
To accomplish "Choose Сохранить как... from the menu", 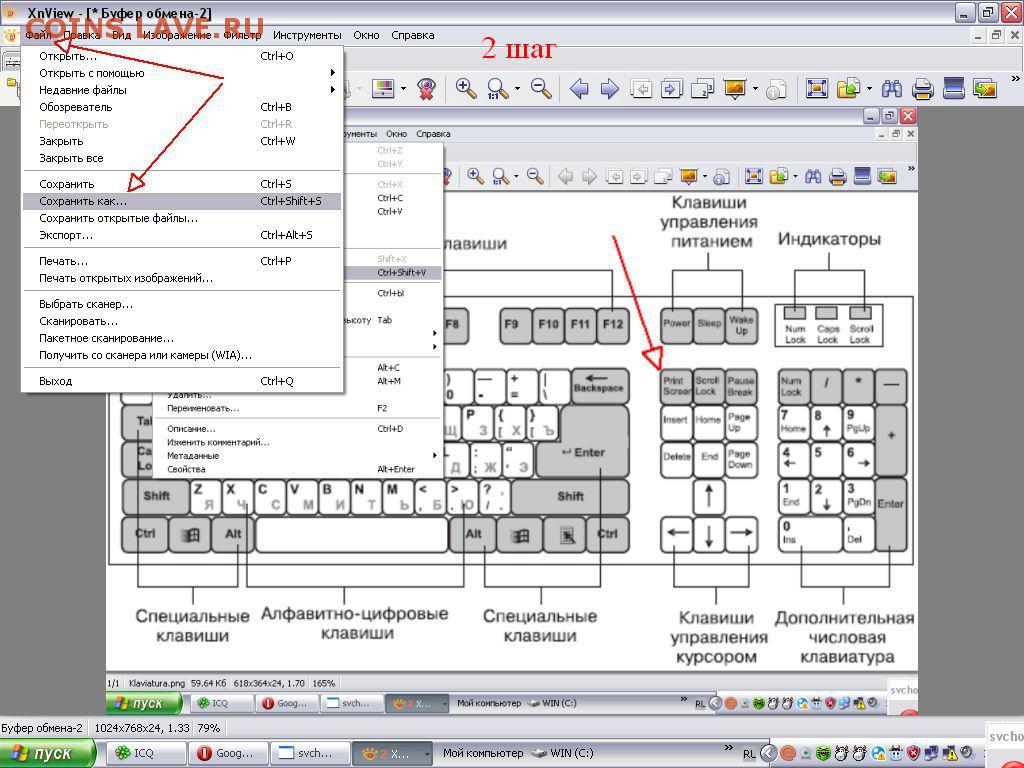I will [182, 201].
